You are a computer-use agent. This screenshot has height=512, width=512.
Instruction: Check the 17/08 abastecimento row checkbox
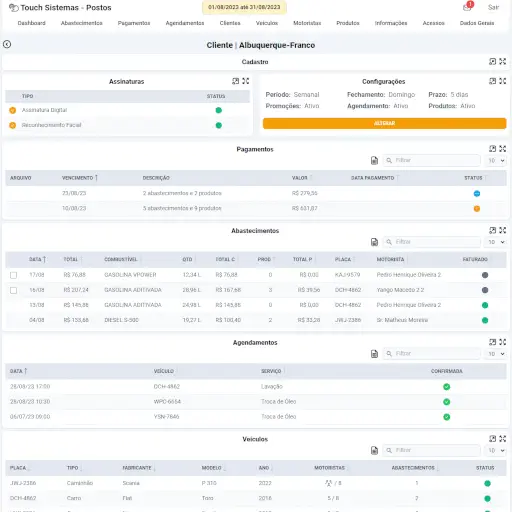pyautogui.click(x=13, y=275)
